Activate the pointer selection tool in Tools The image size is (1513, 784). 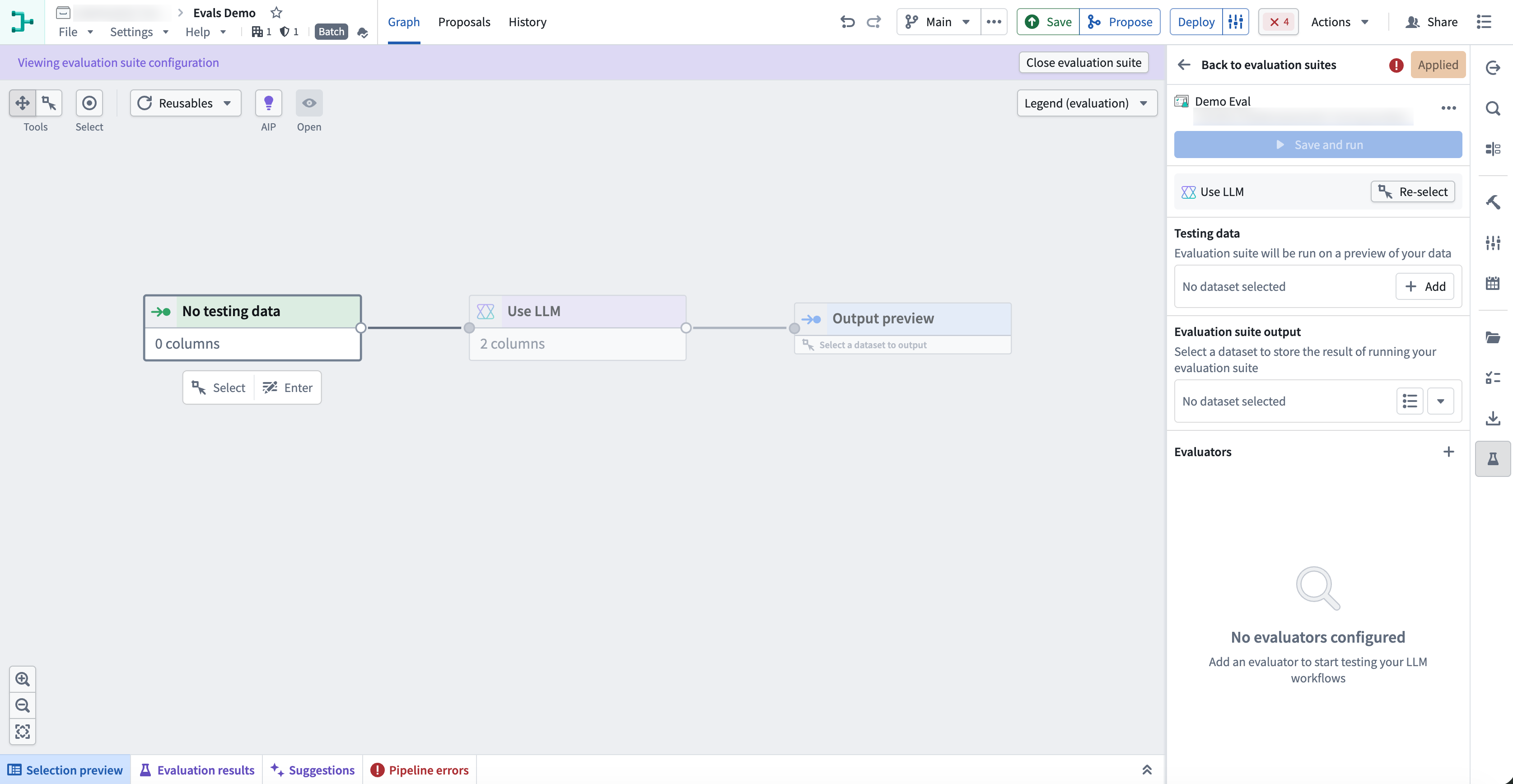[49, 103]
